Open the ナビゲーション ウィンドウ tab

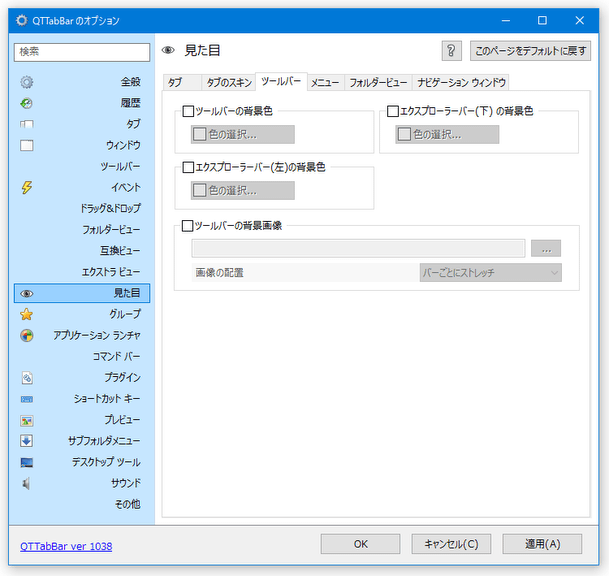[x=461, y=82]
